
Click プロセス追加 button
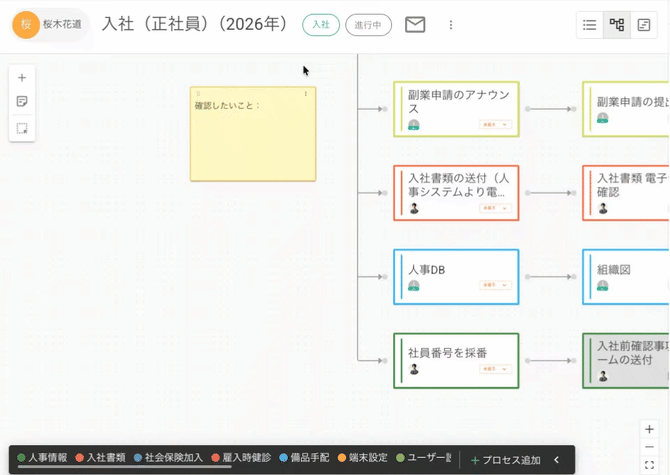tap(506, 460)
